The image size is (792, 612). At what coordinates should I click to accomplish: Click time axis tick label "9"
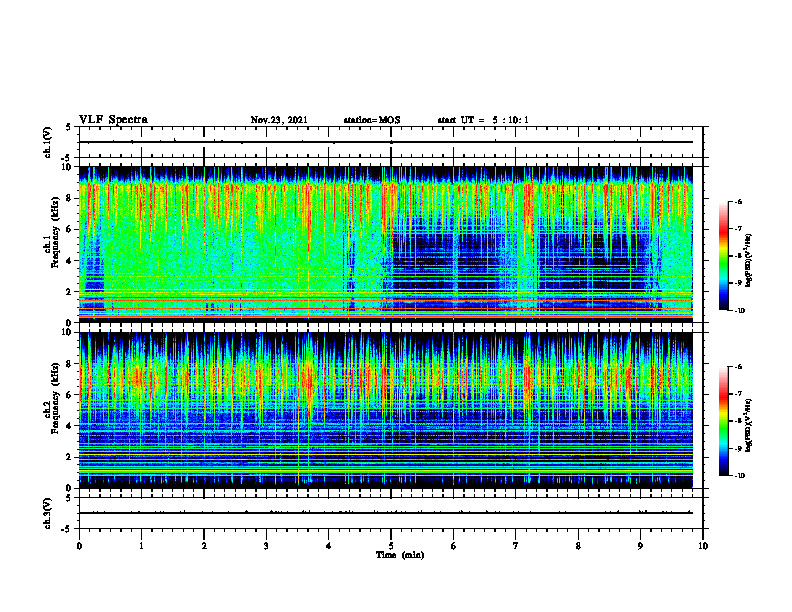click(640, 546)
